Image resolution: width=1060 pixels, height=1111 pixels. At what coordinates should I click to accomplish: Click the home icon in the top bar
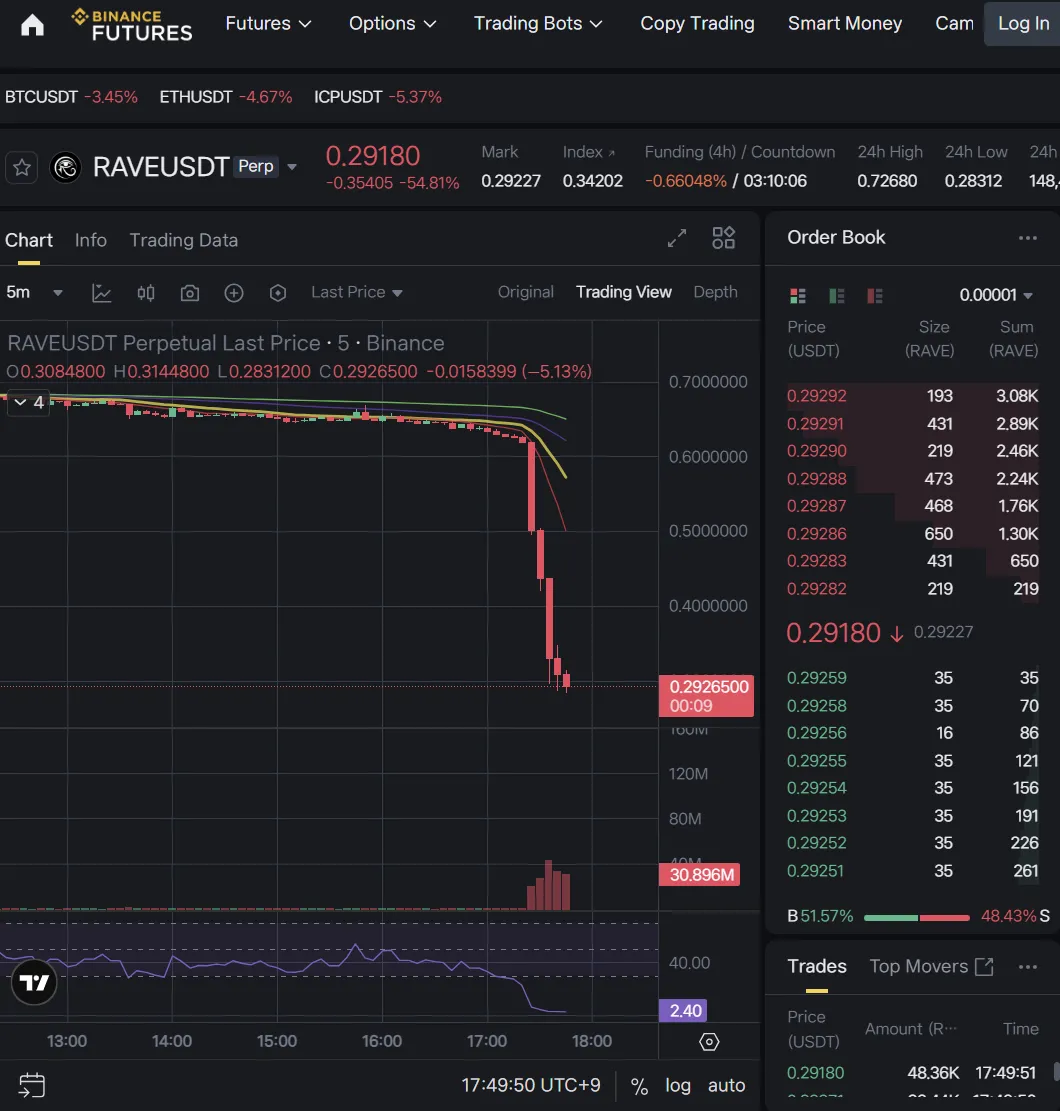[x=32, y=25]
